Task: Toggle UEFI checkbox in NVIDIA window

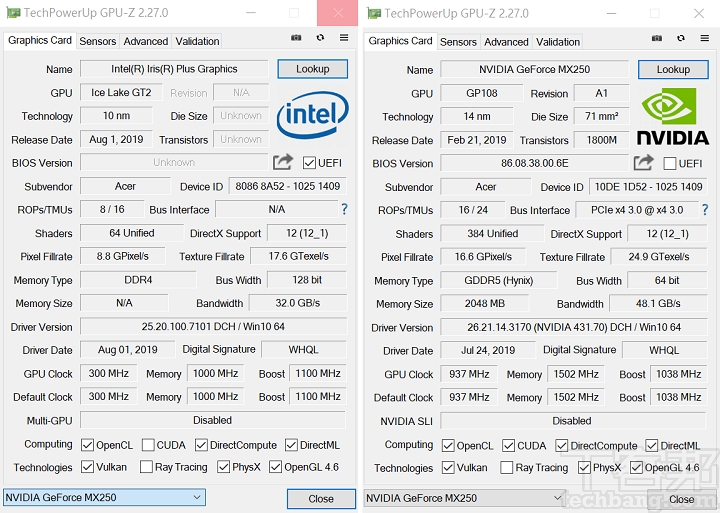Action: [670, 163]
